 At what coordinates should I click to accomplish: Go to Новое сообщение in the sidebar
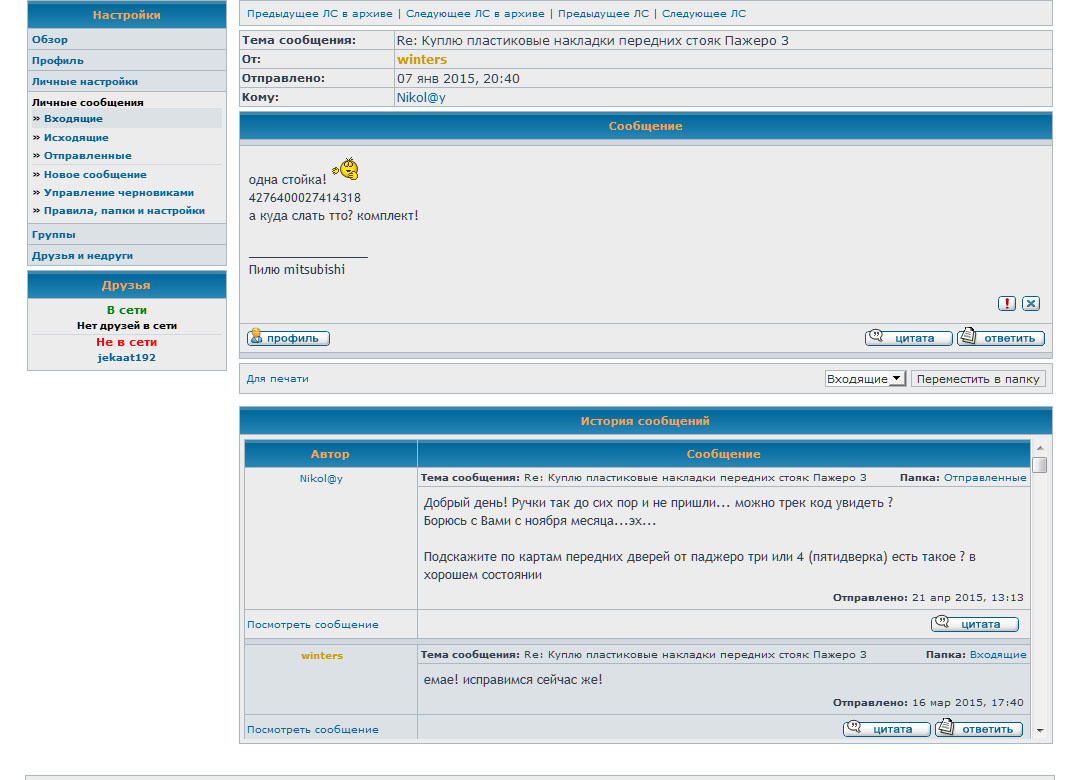[x=95, y=175]
